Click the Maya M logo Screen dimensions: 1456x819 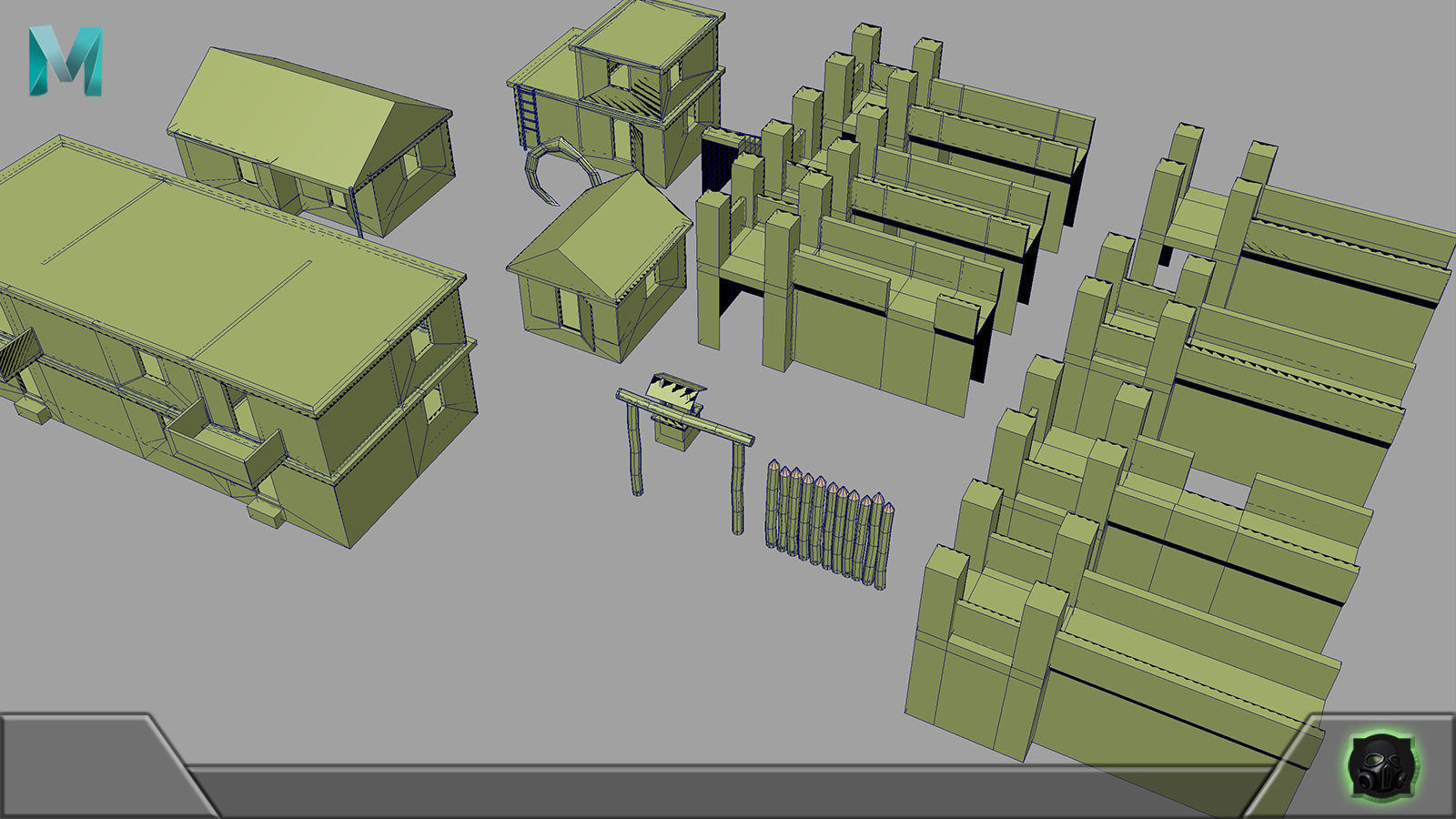click(66, 61)
